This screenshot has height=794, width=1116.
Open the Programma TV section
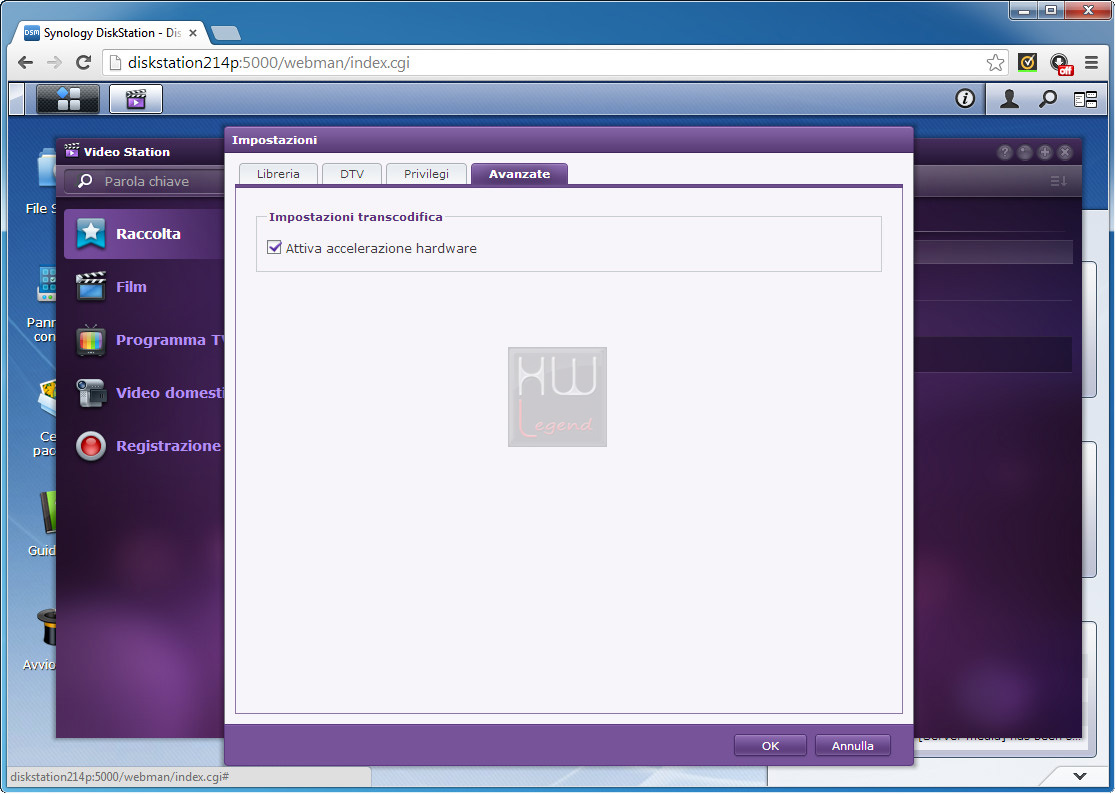coord(144,339)
